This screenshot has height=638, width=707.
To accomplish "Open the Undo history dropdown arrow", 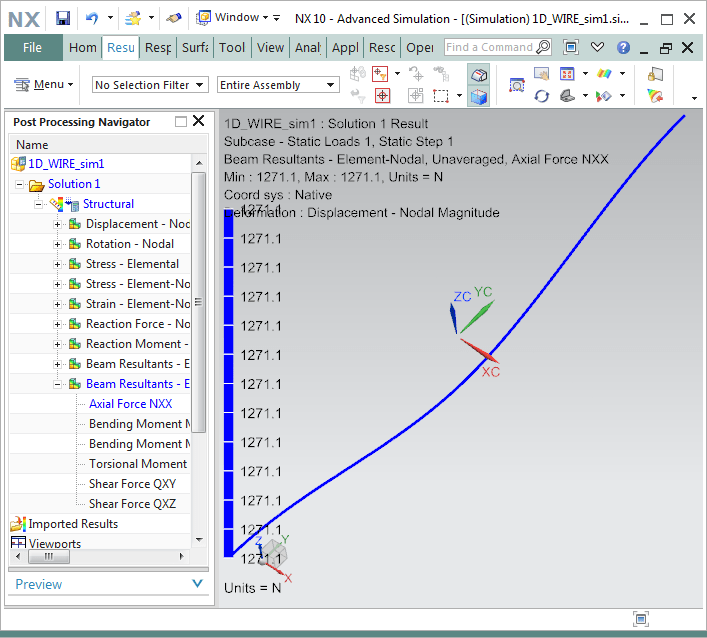I will click(110, 18).
